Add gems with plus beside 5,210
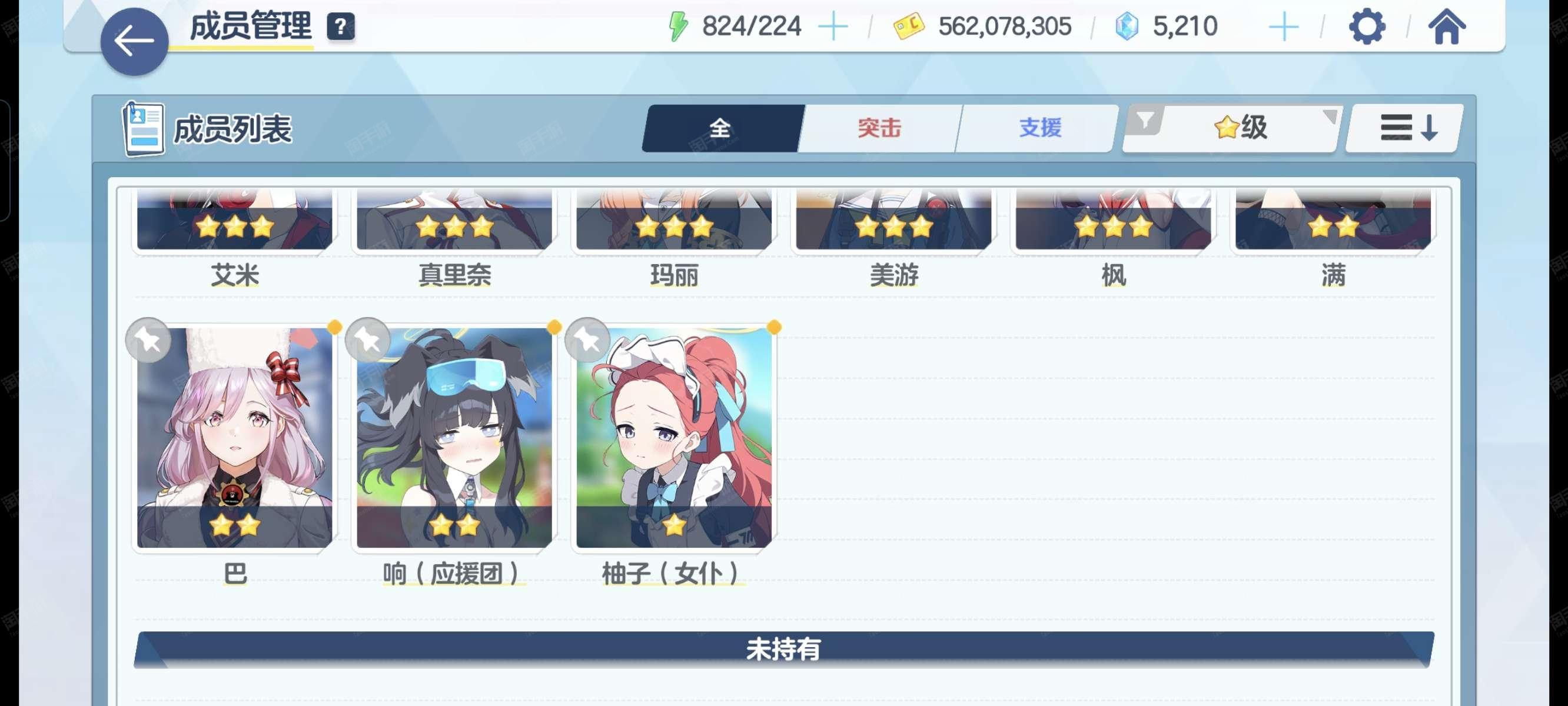The height and width of the screenshot is (706, 1568). tap(1283, 27)
